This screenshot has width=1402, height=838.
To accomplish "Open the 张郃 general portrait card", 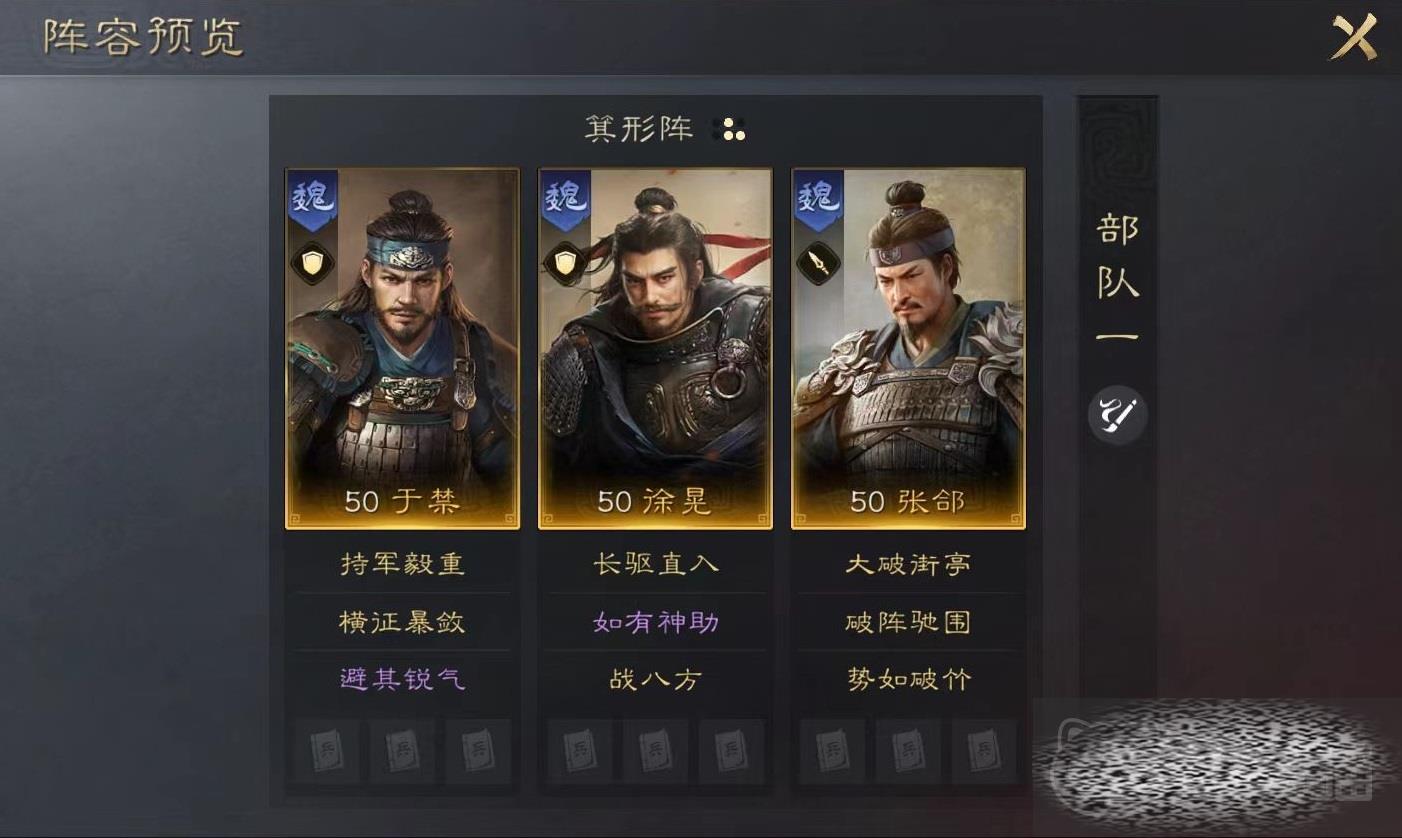I will pos(908,348).
